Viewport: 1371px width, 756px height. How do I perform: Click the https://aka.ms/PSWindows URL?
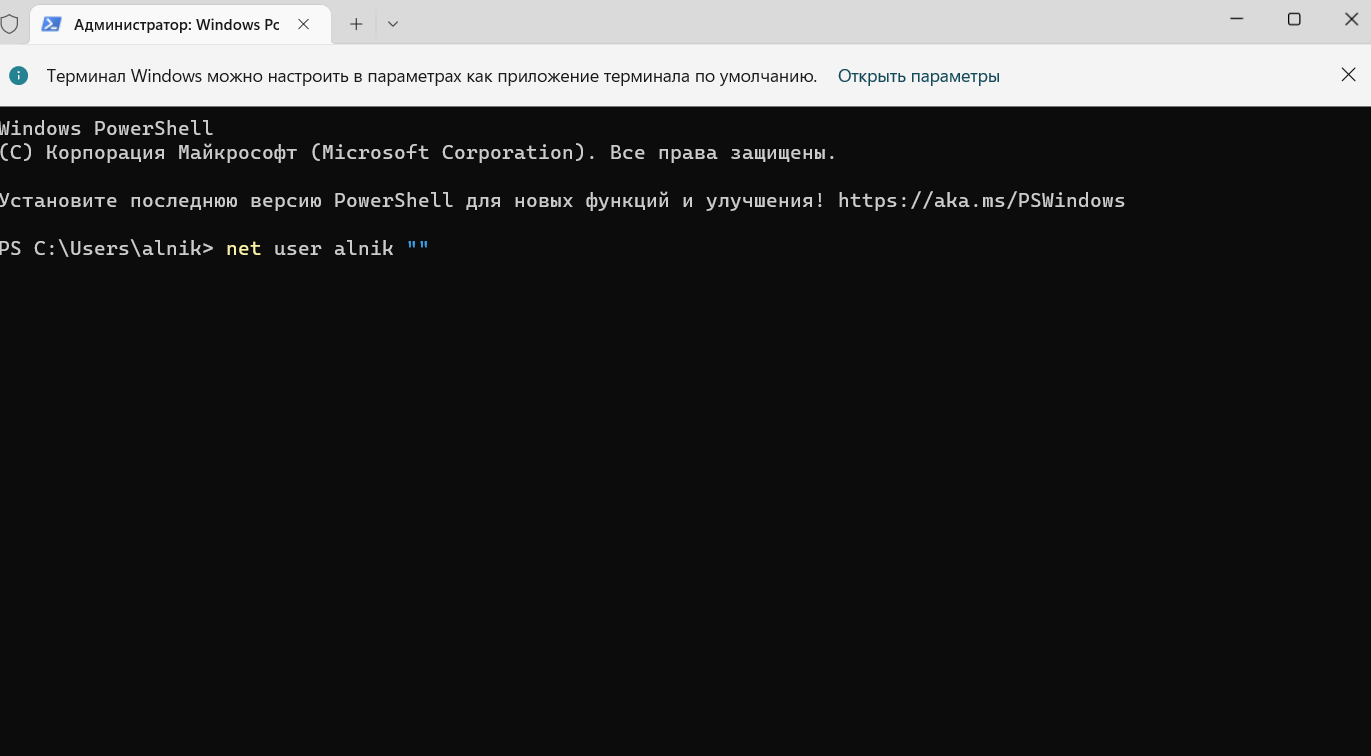click(981, 201)
